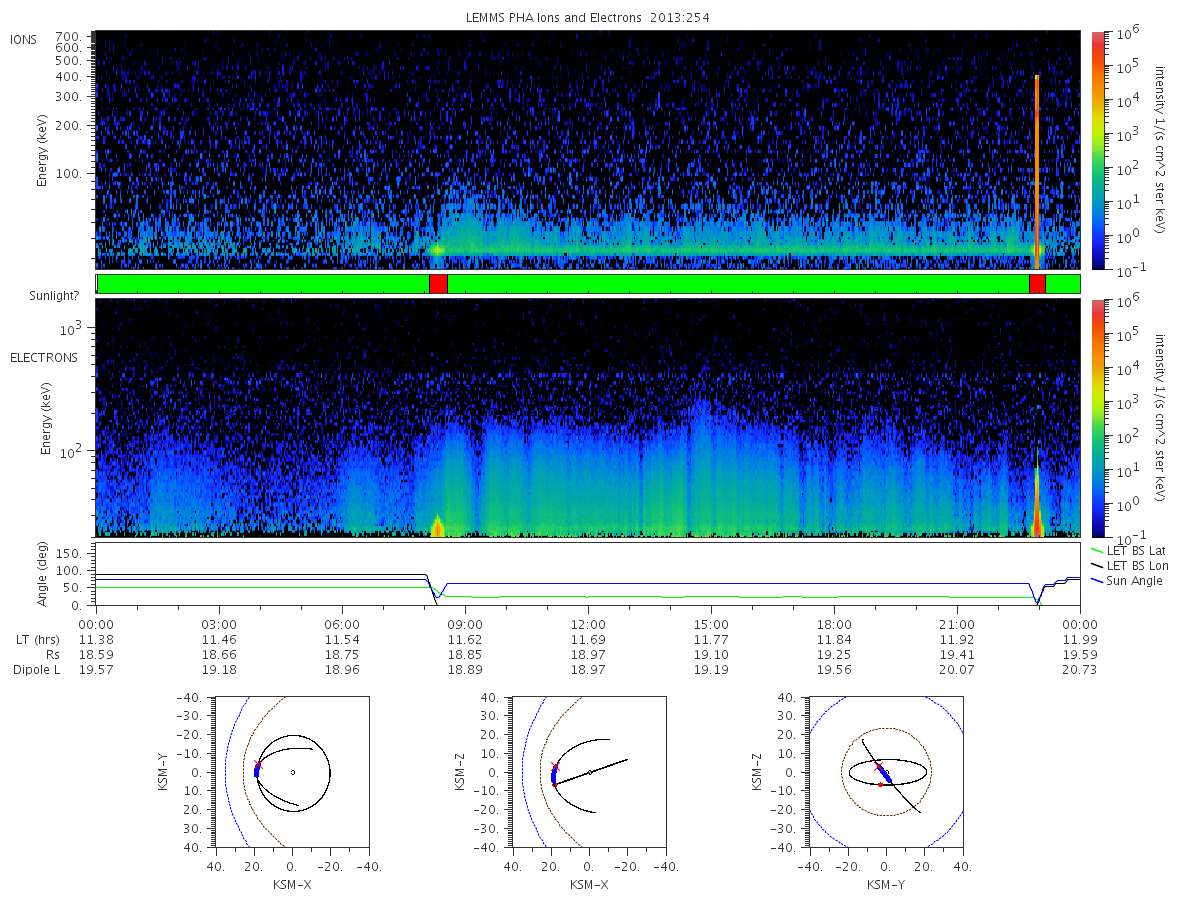Click the ions orange spike near 23:00
Viewport: 1200px width, 900px height.
1037,170
